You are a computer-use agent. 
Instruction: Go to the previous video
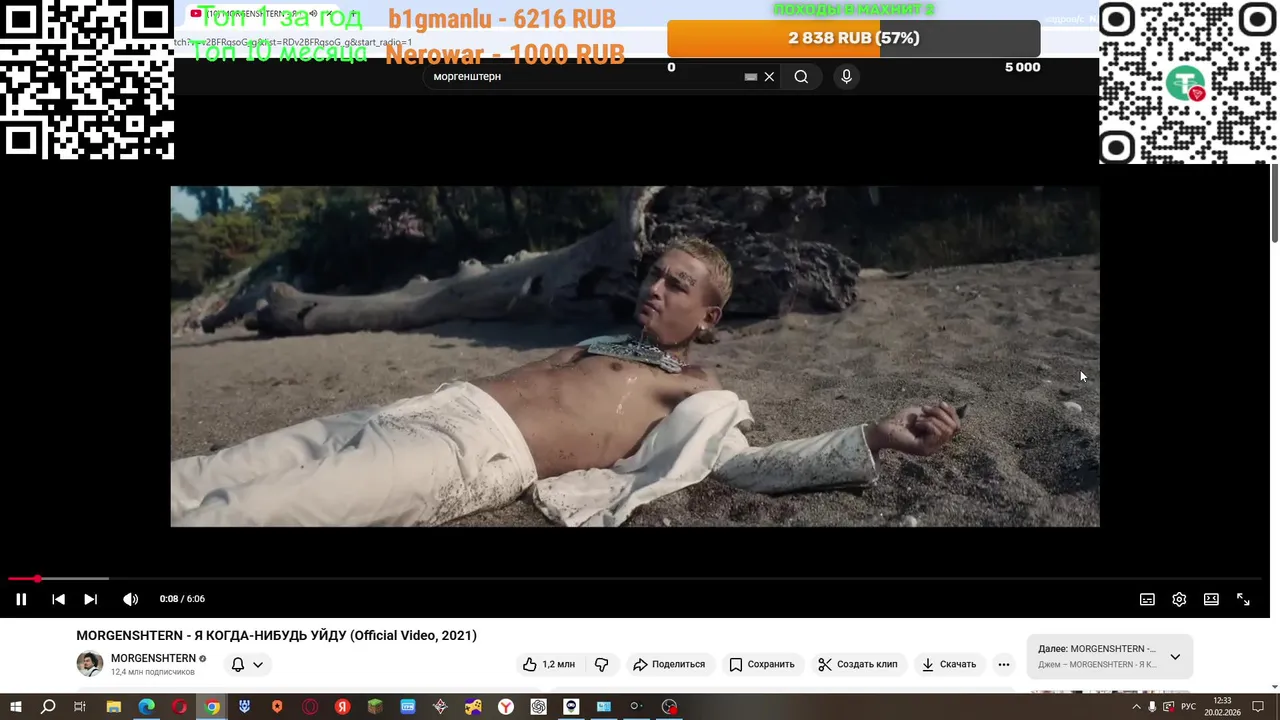point(58,599)
